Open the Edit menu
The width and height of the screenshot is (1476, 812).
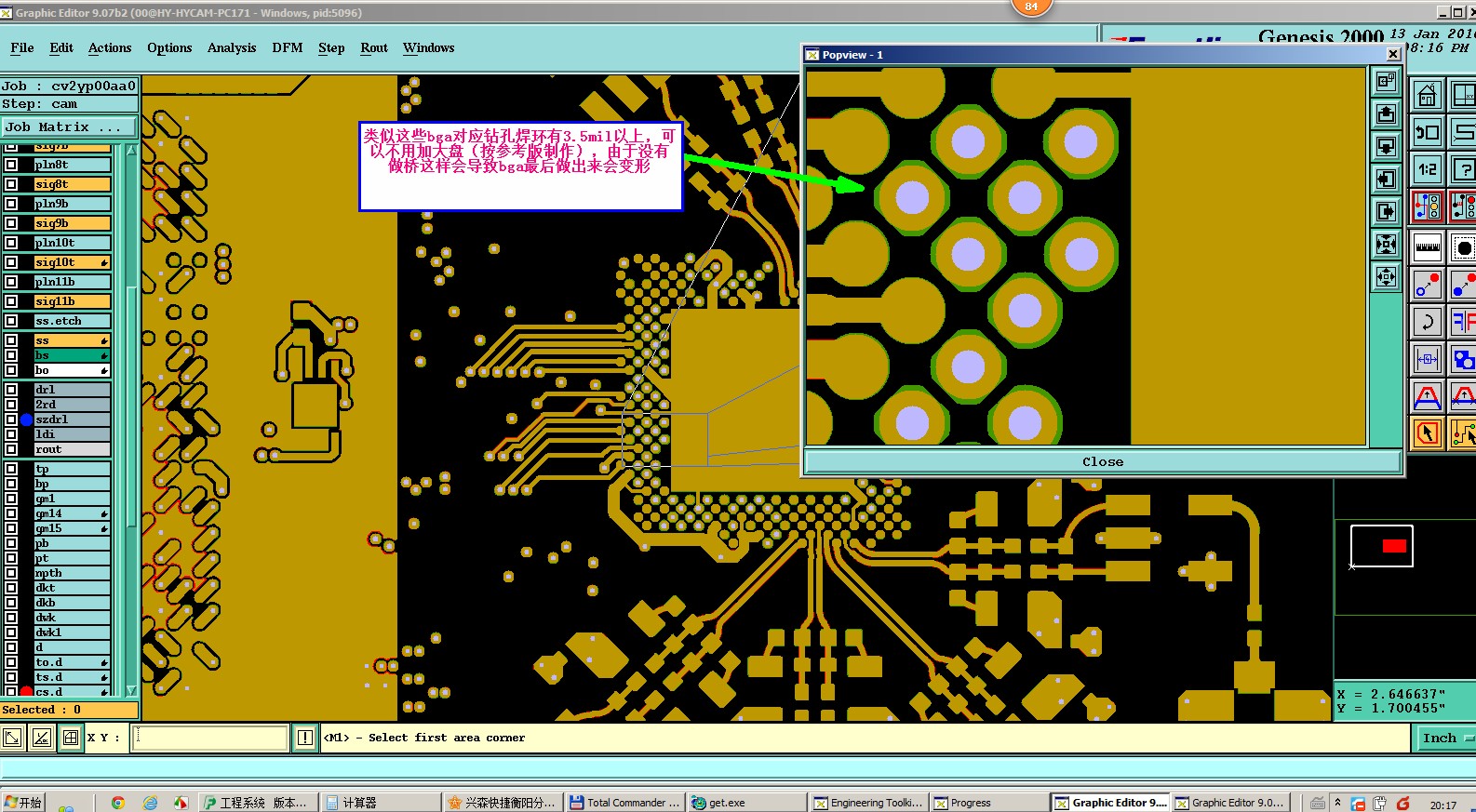[x=61, y=47]
